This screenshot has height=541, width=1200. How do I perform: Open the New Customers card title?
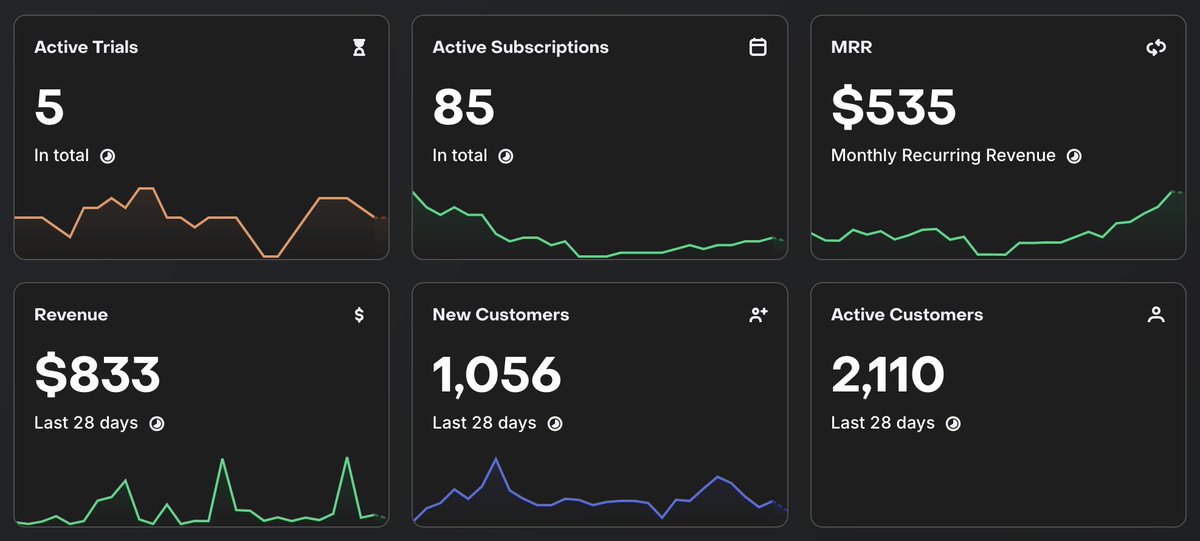click(501, 315)
